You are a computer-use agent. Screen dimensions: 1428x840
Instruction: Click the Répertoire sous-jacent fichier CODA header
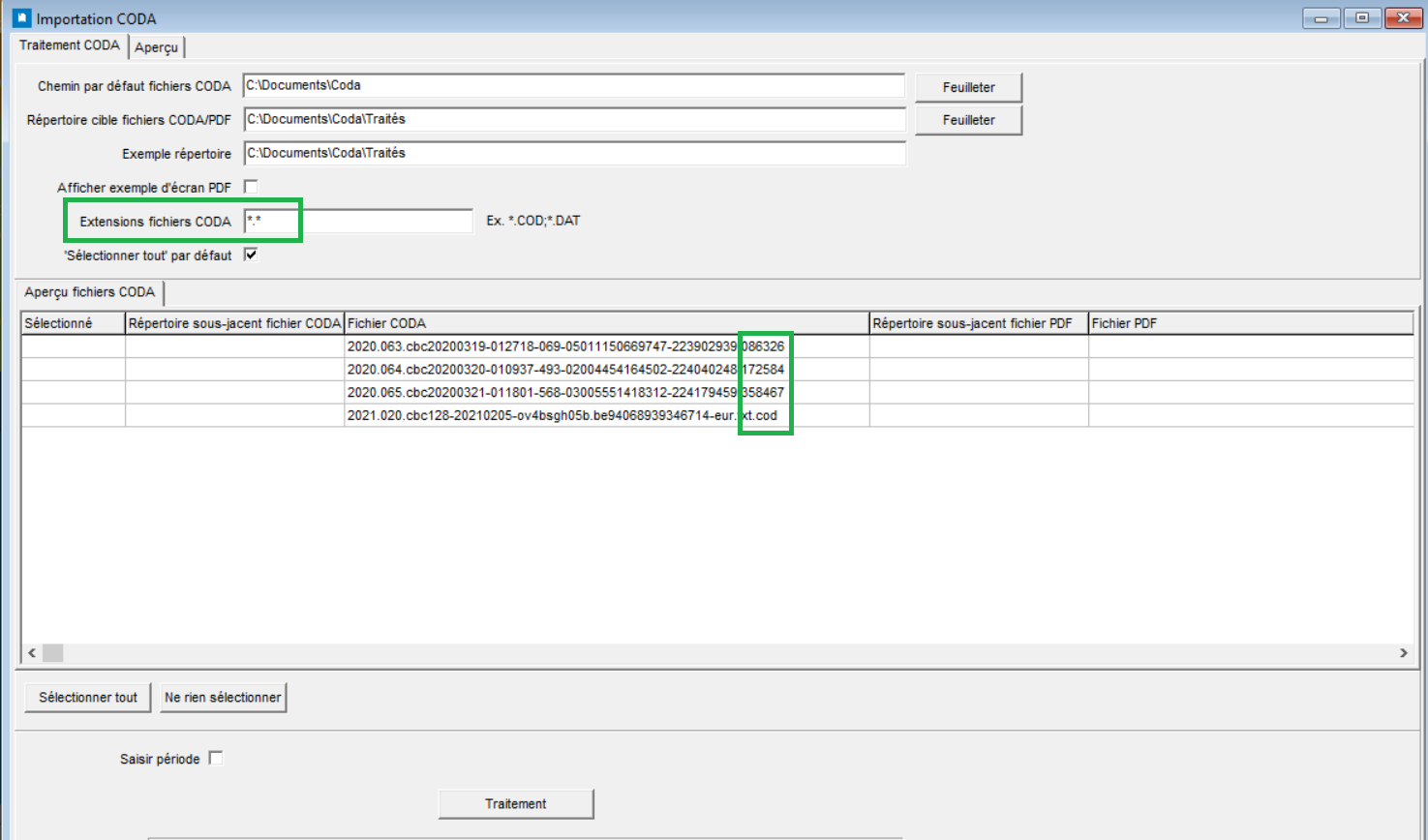tap(234, 323)
